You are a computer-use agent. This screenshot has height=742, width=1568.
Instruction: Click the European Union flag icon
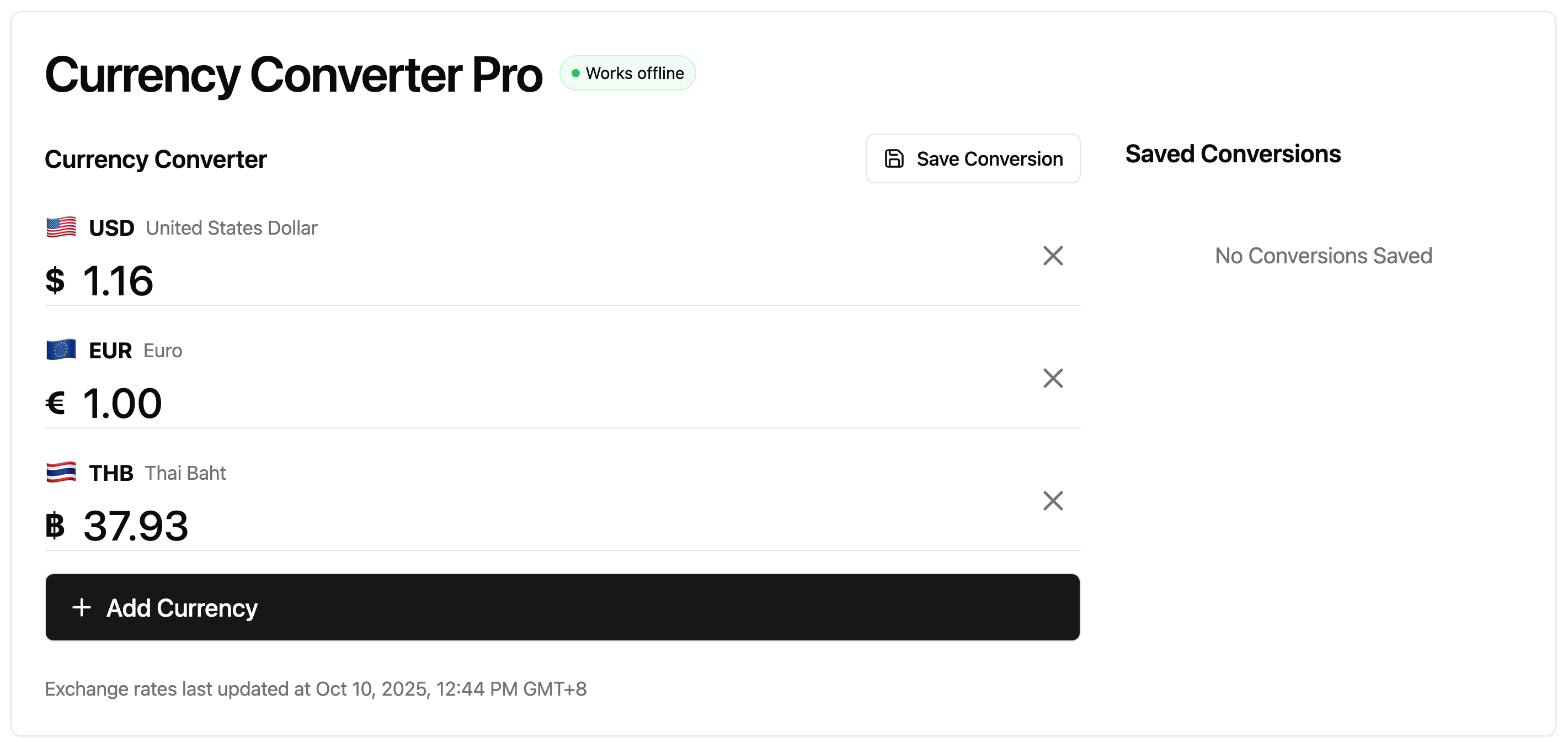click(x=61, y=349)
